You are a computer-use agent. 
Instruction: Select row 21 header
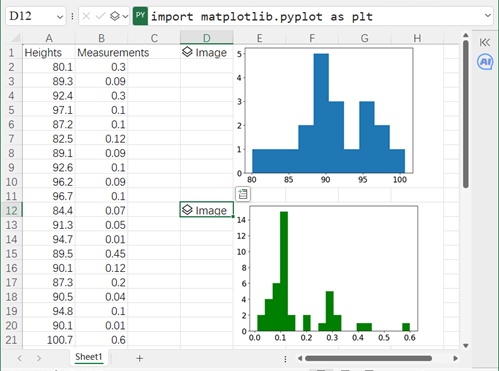tap(12, 340)
